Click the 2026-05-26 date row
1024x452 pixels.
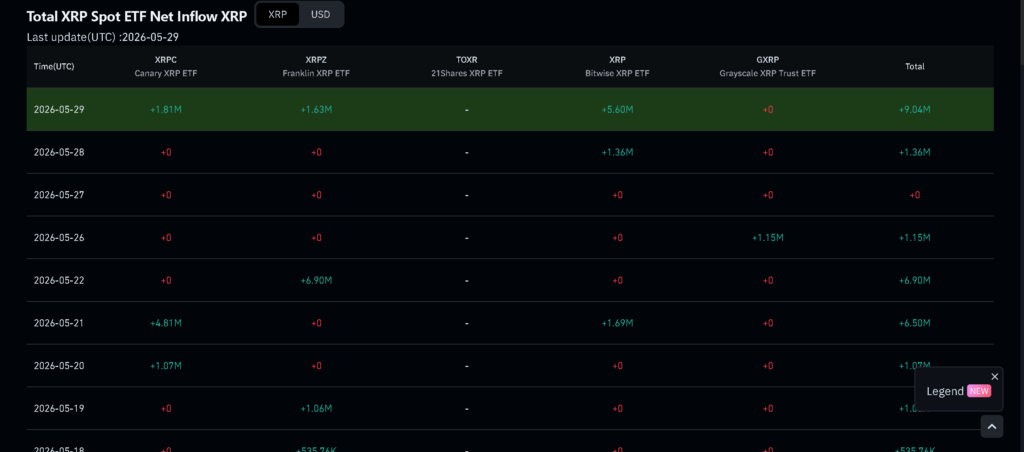(510, 238)
